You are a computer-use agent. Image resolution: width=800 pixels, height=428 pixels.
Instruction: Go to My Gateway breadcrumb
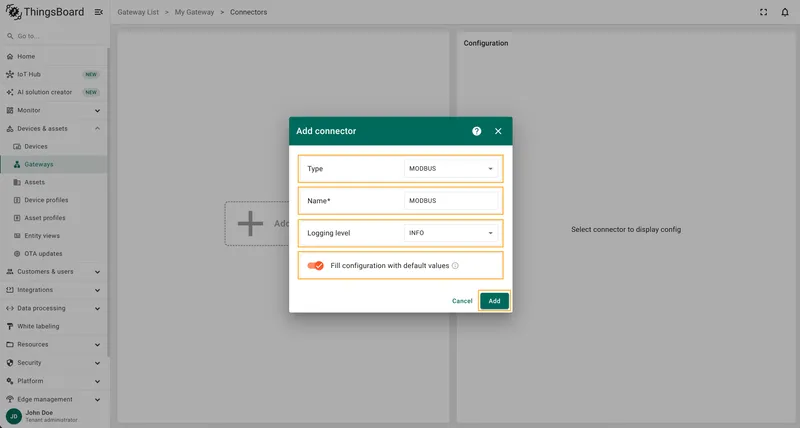click(x=194, y=12)
